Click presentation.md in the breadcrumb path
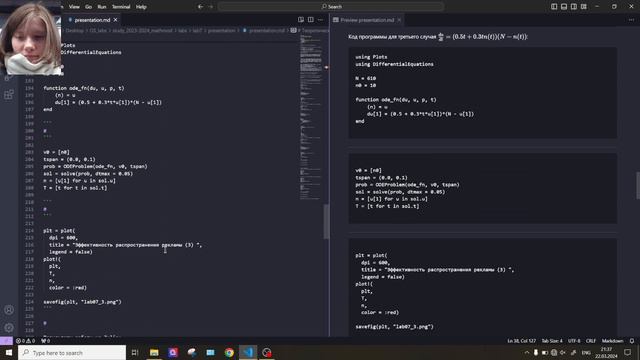The image size is (640, 360). click(267, 31)
